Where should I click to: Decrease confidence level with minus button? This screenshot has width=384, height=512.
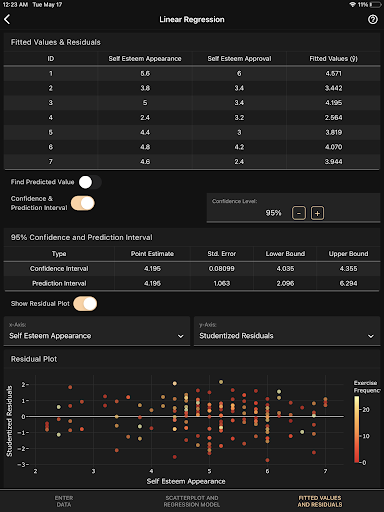pyautogui.click(x=299, y=213)
